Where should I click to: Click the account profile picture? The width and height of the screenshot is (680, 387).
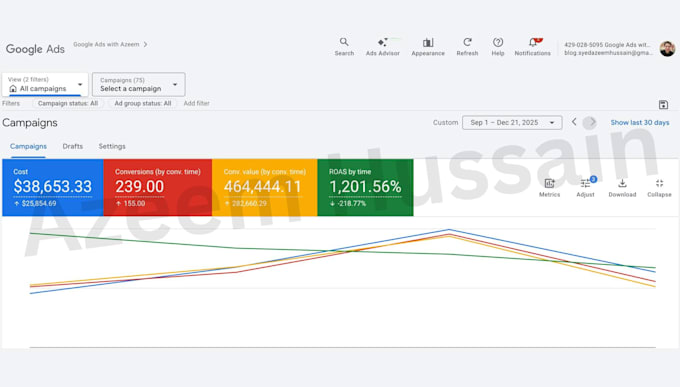click(x=667, y=49)
